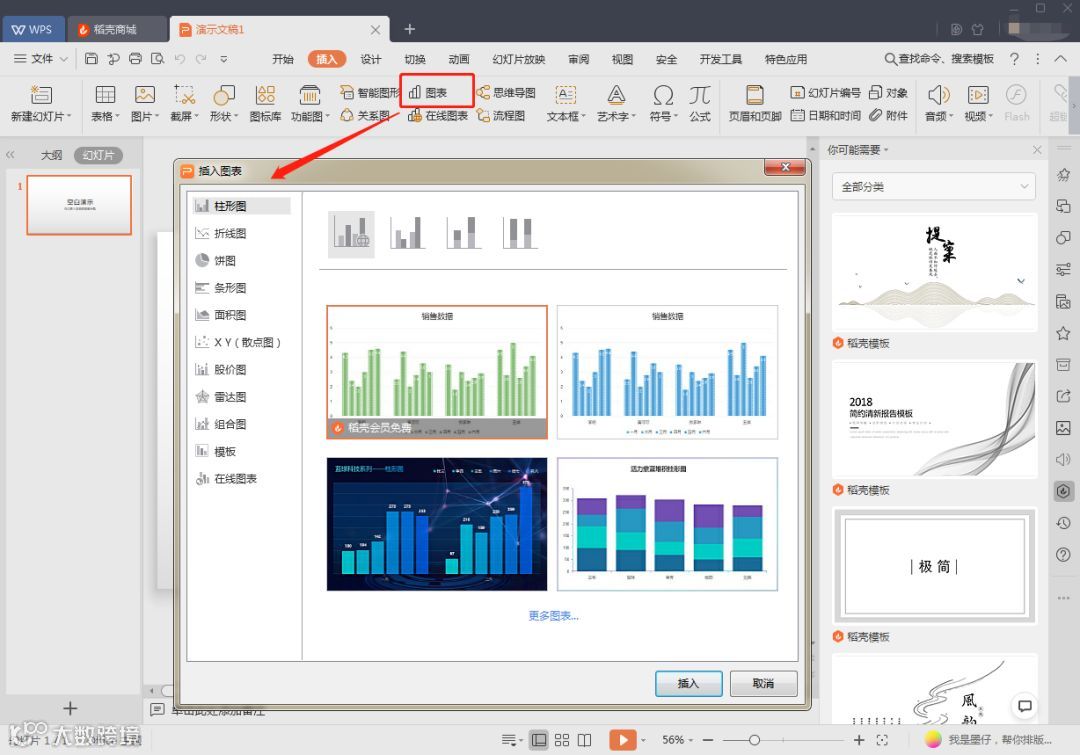
Task: Select the green 销售数据 column chart thumbnail
Action: (x=437, y=372)
